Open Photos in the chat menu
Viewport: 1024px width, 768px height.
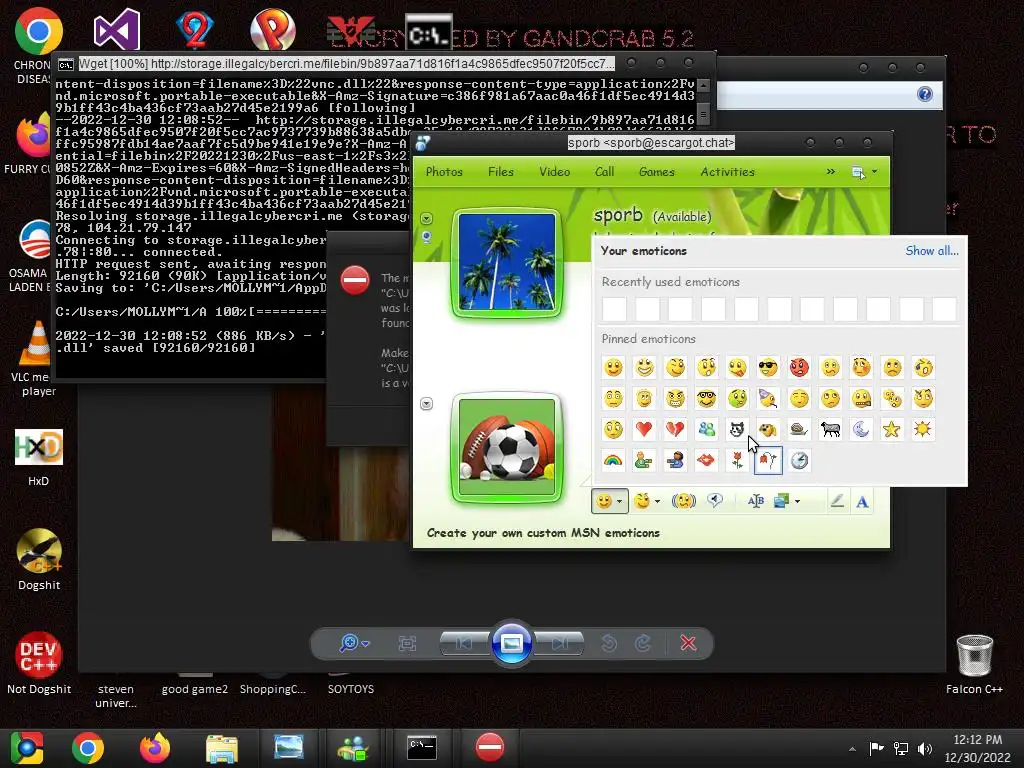[444, 172]
